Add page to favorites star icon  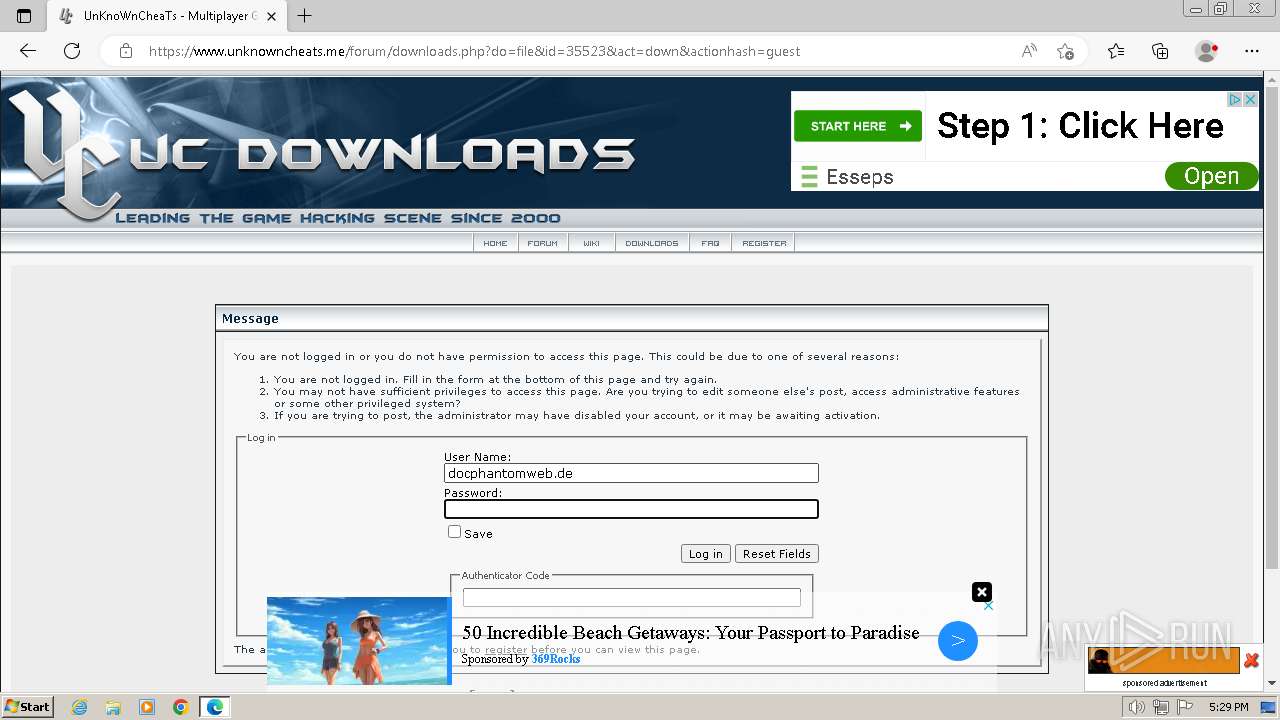click(x=1065, y=51)
